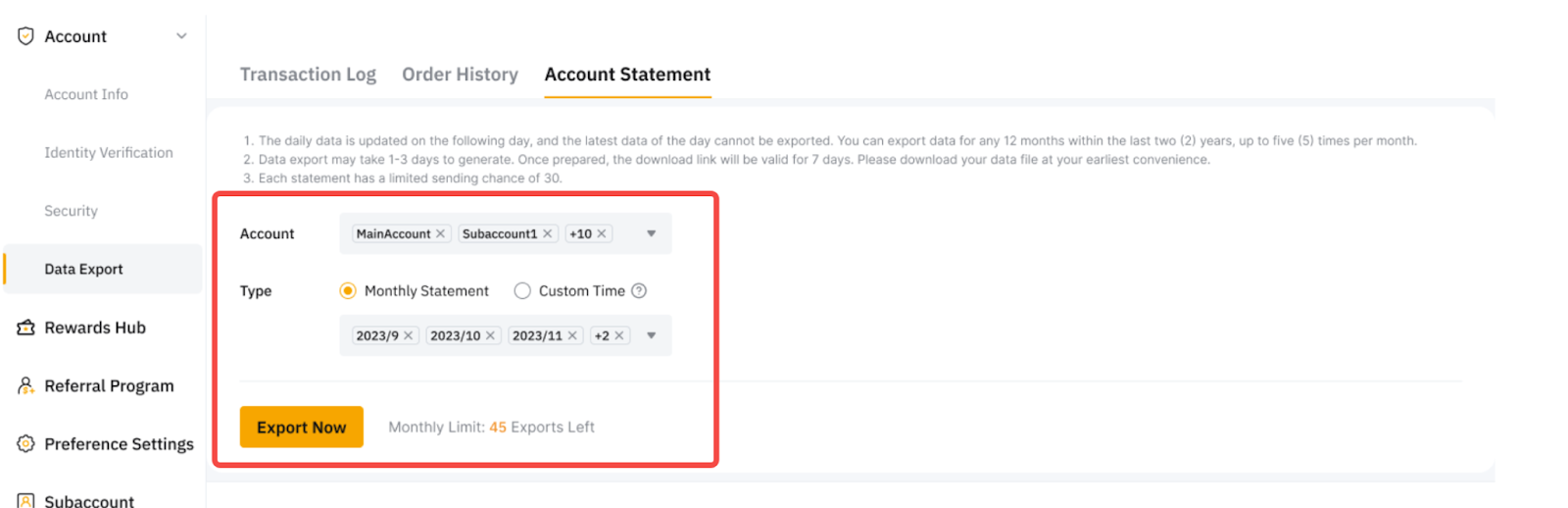Switch to the Transaction Log tab
The width and height of the screenshot is (1568, 508).
pos(308,75)
